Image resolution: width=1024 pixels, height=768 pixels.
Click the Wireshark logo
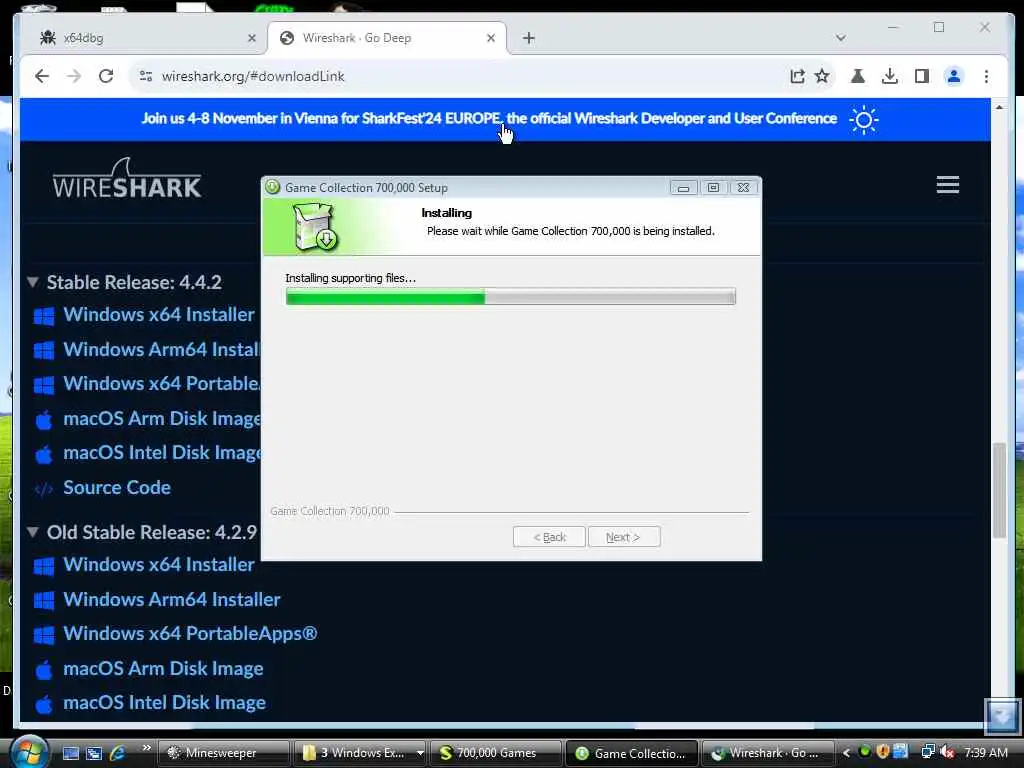pos(127,178)
